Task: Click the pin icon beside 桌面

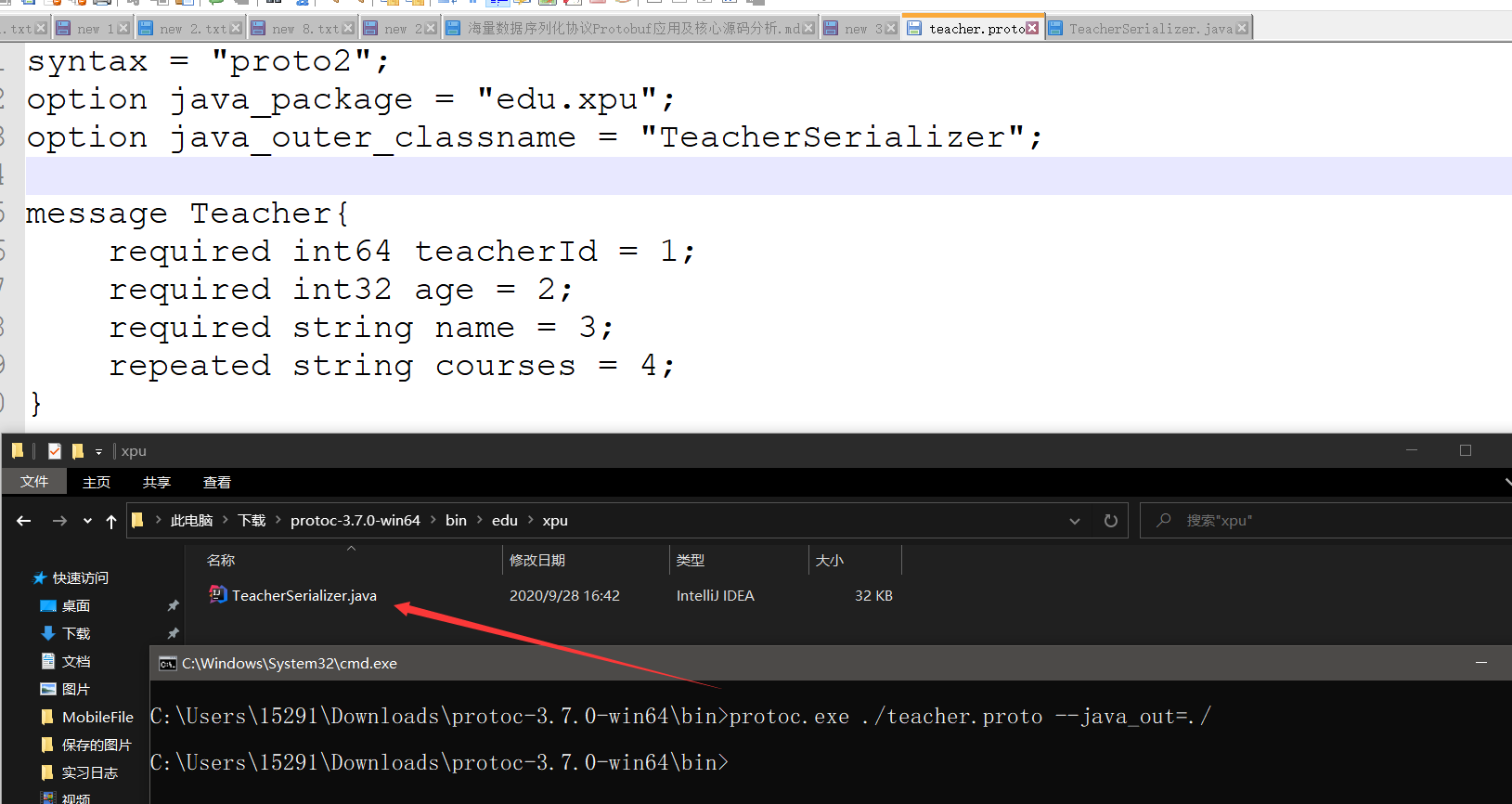Action: coord(173,606)
